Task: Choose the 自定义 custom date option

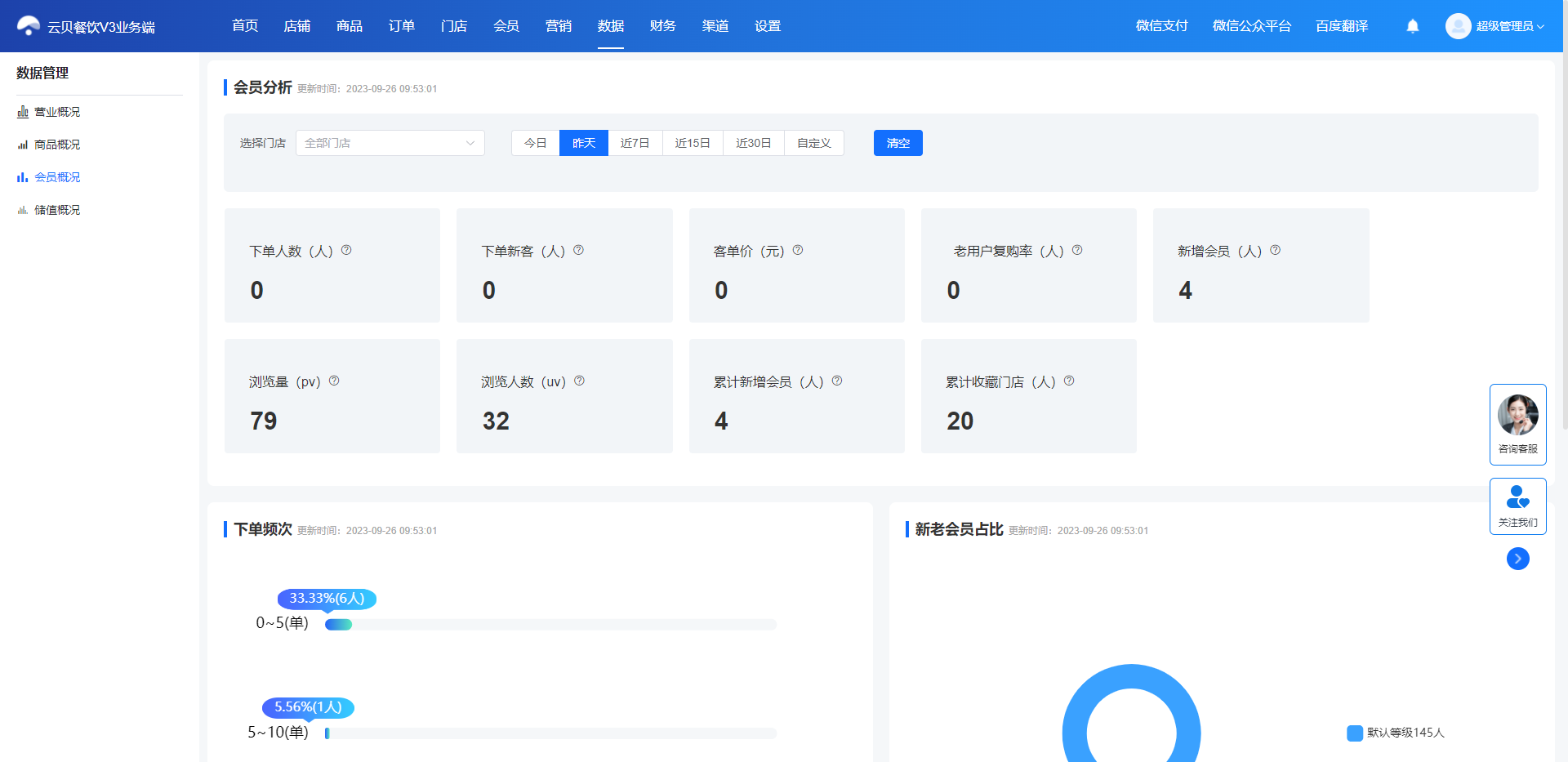Action: coord(814,143)
